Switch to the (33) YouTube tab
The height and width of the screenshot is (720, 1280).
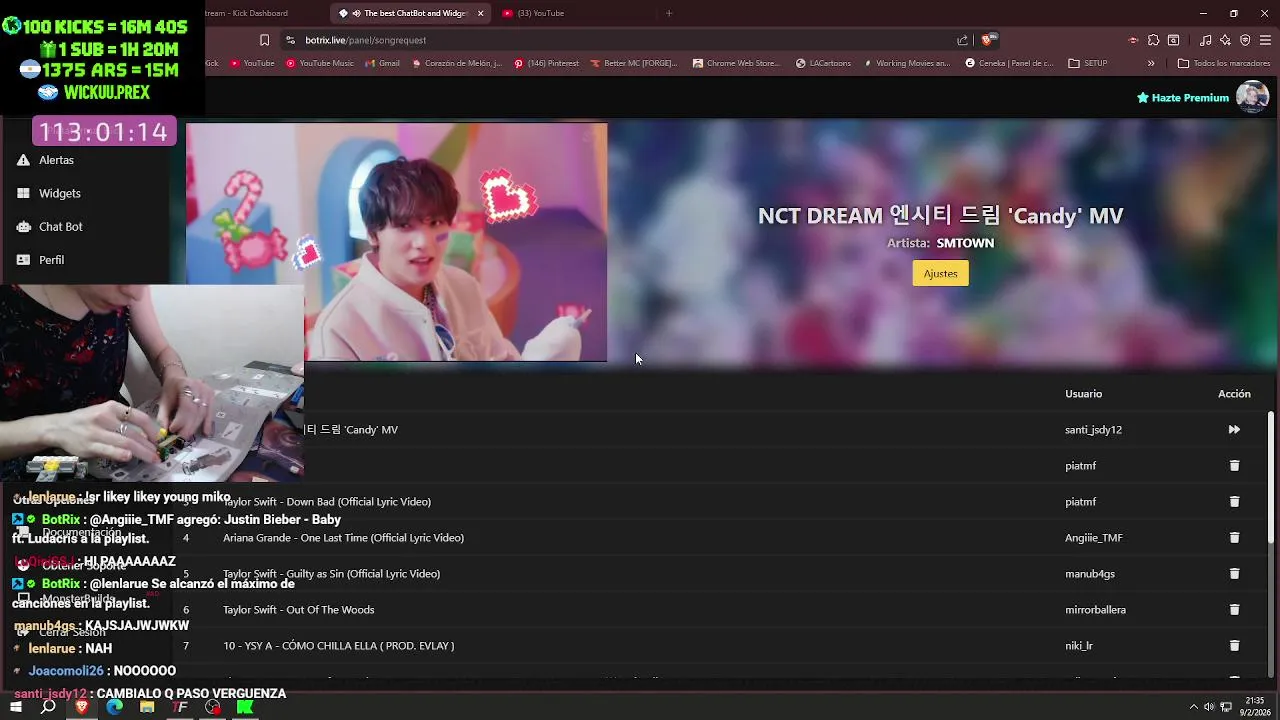point(540,13)
